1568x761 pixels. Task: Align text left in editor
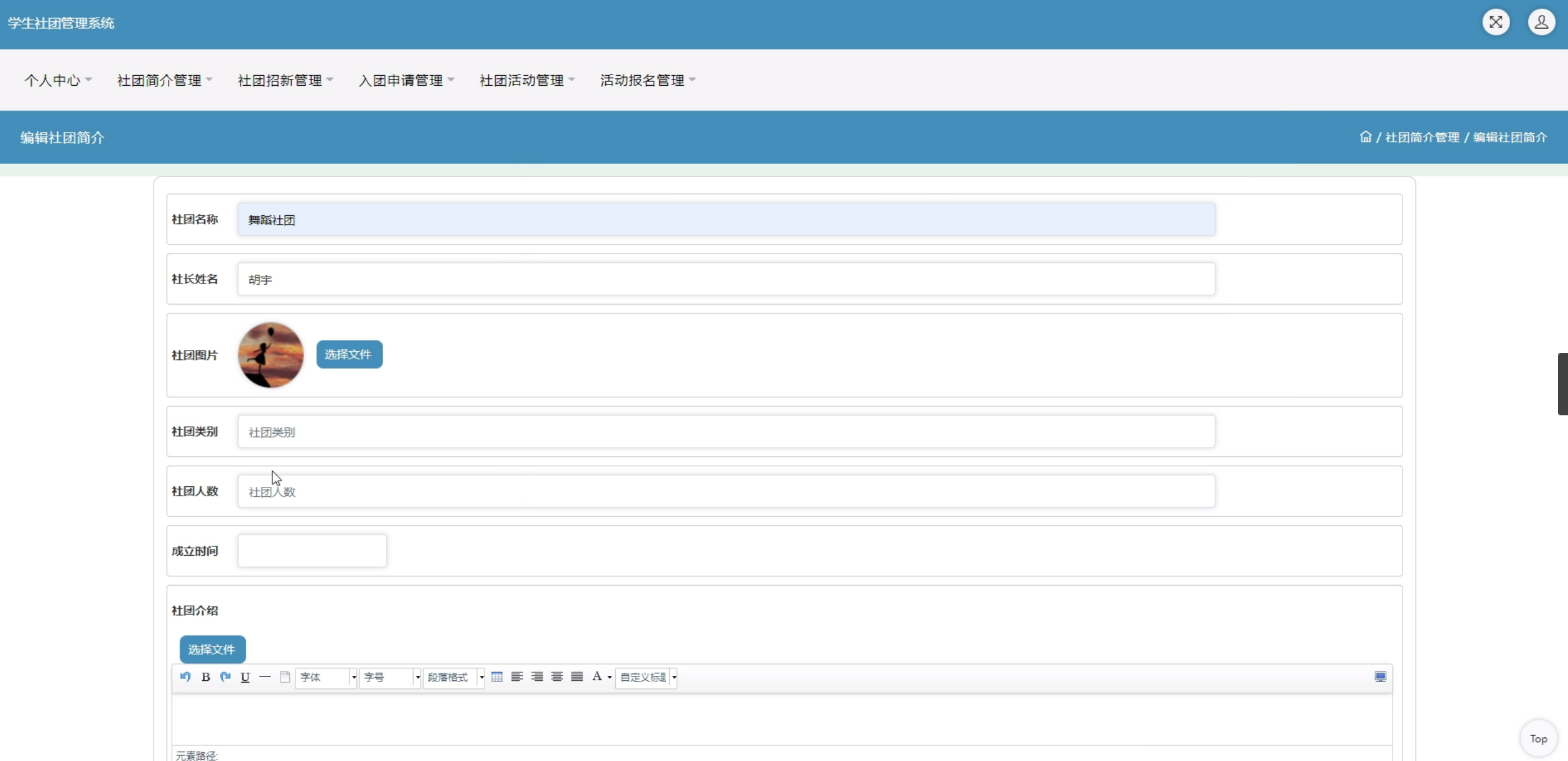517,677
